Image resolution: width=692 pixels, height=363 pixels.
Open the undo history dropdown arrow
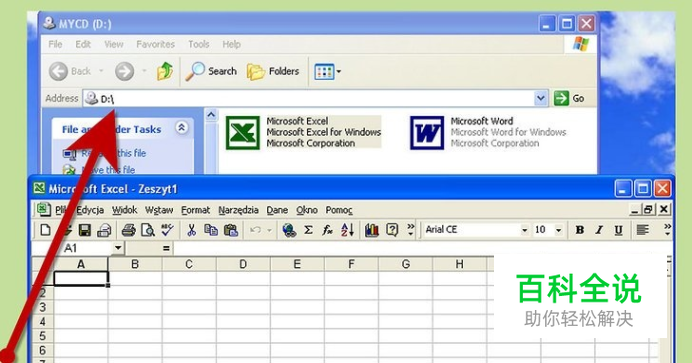point(269,230)
